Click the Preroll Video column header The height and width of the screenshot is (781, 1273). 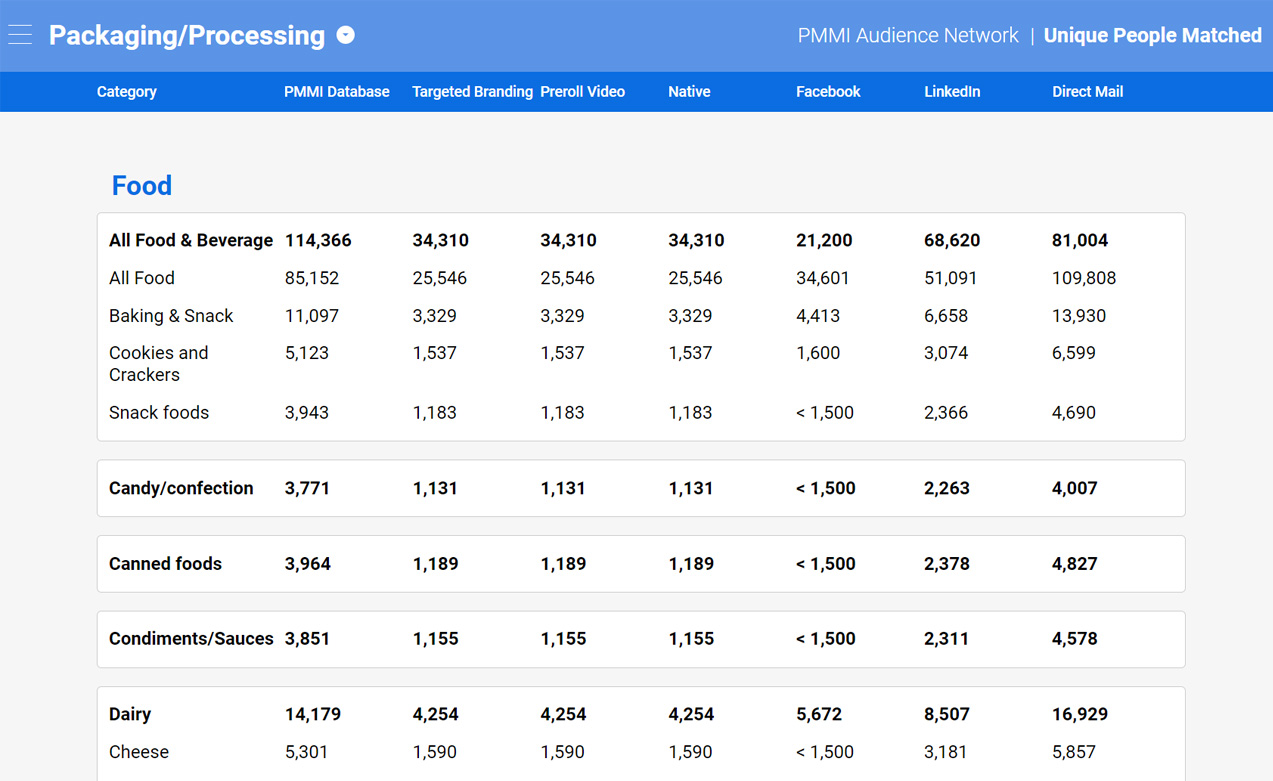pos(583,92)
